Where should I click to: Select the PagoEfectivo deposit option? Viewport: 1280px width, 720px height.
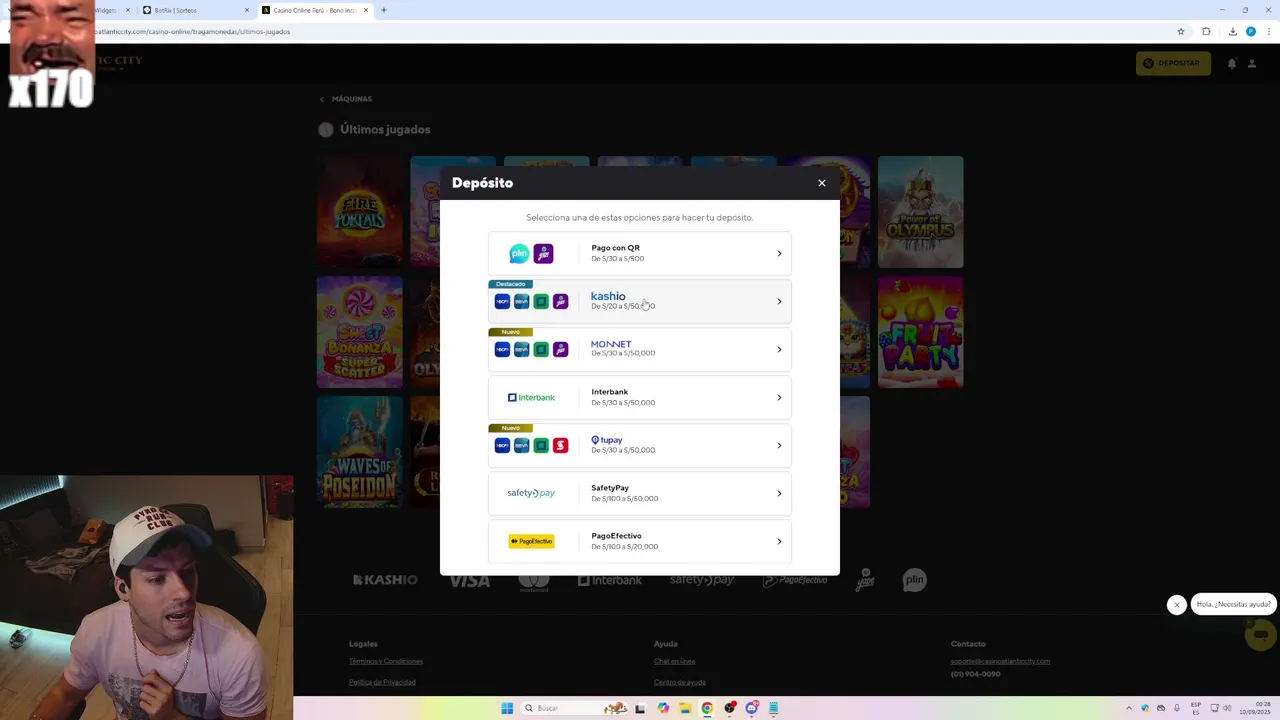(x=640, y=541)
